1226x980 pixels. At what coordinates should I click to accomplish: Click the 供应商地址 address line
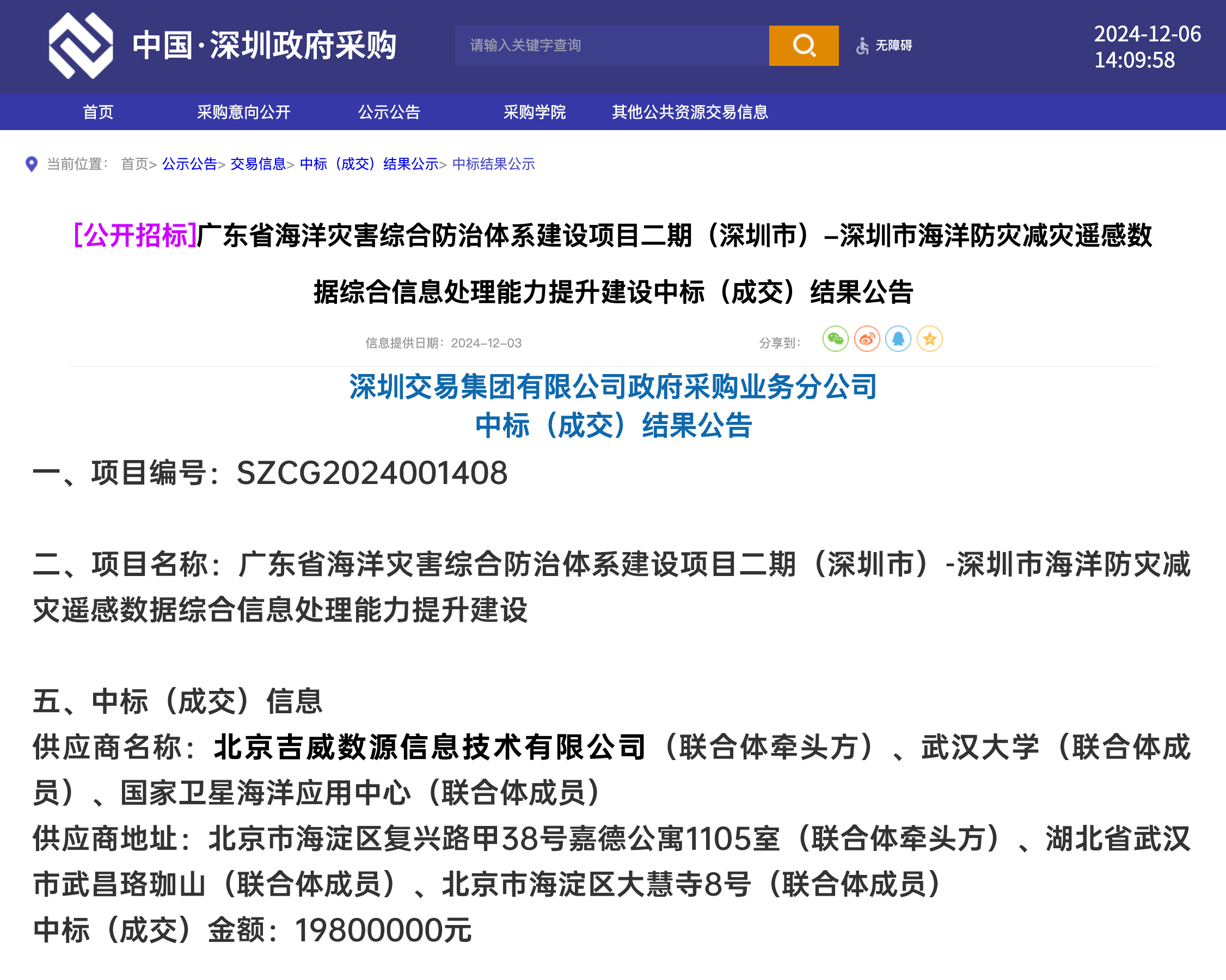pyautogui.click(x=612, y=862)
